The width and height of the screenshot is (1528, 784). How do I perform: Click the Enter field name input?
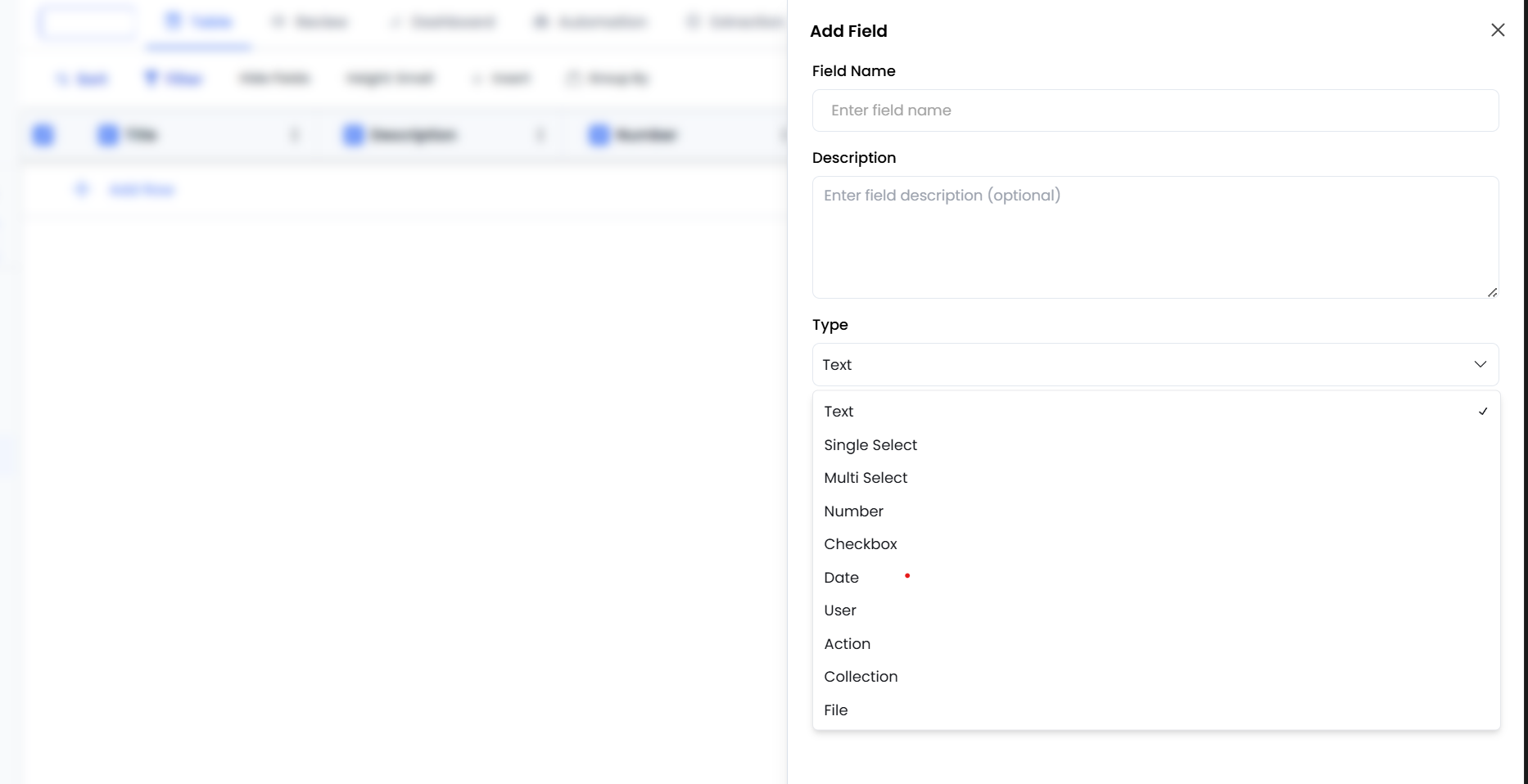[1155, 110]
